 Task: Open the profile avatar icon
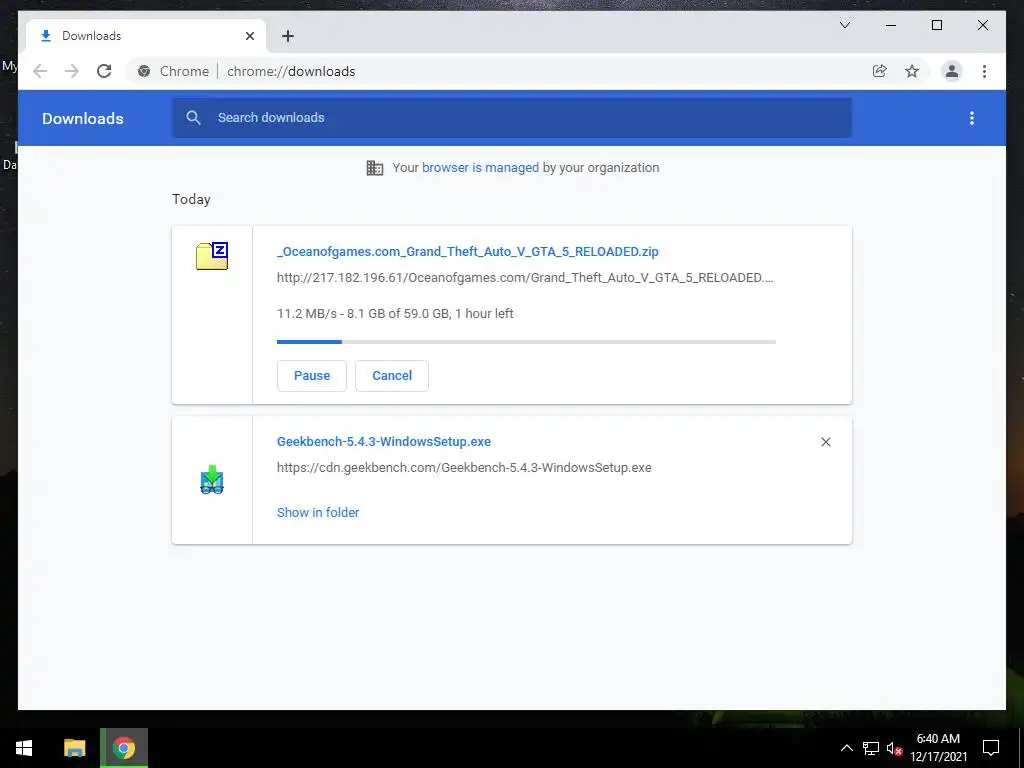click(952, 71)
